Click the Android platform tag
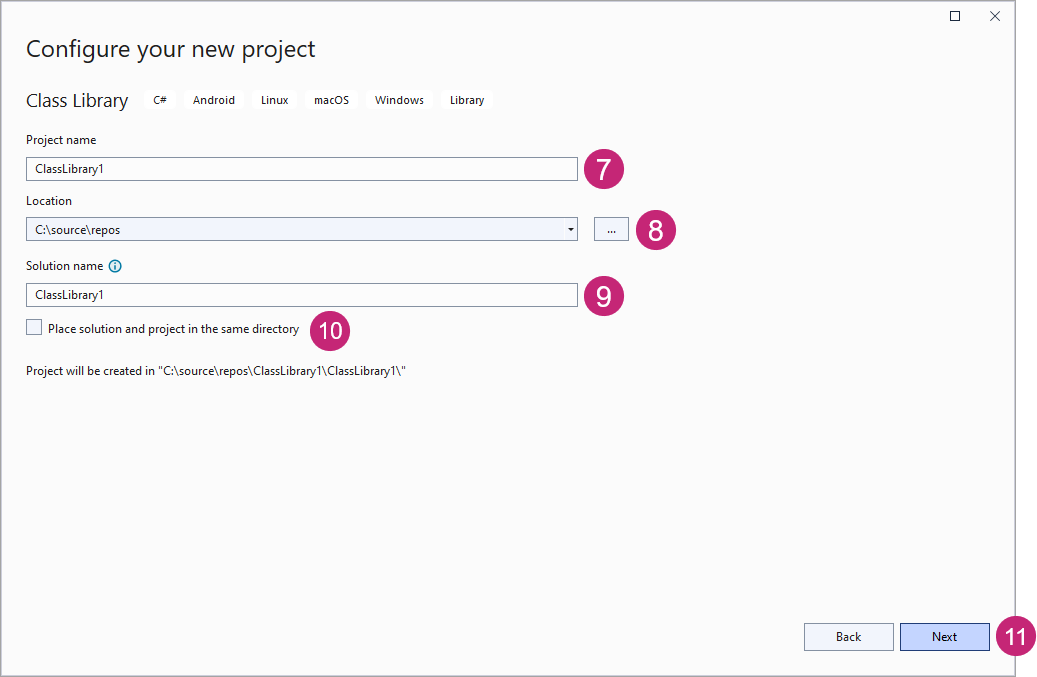This screenshot has height=677, width=1037. pos(214,100)
